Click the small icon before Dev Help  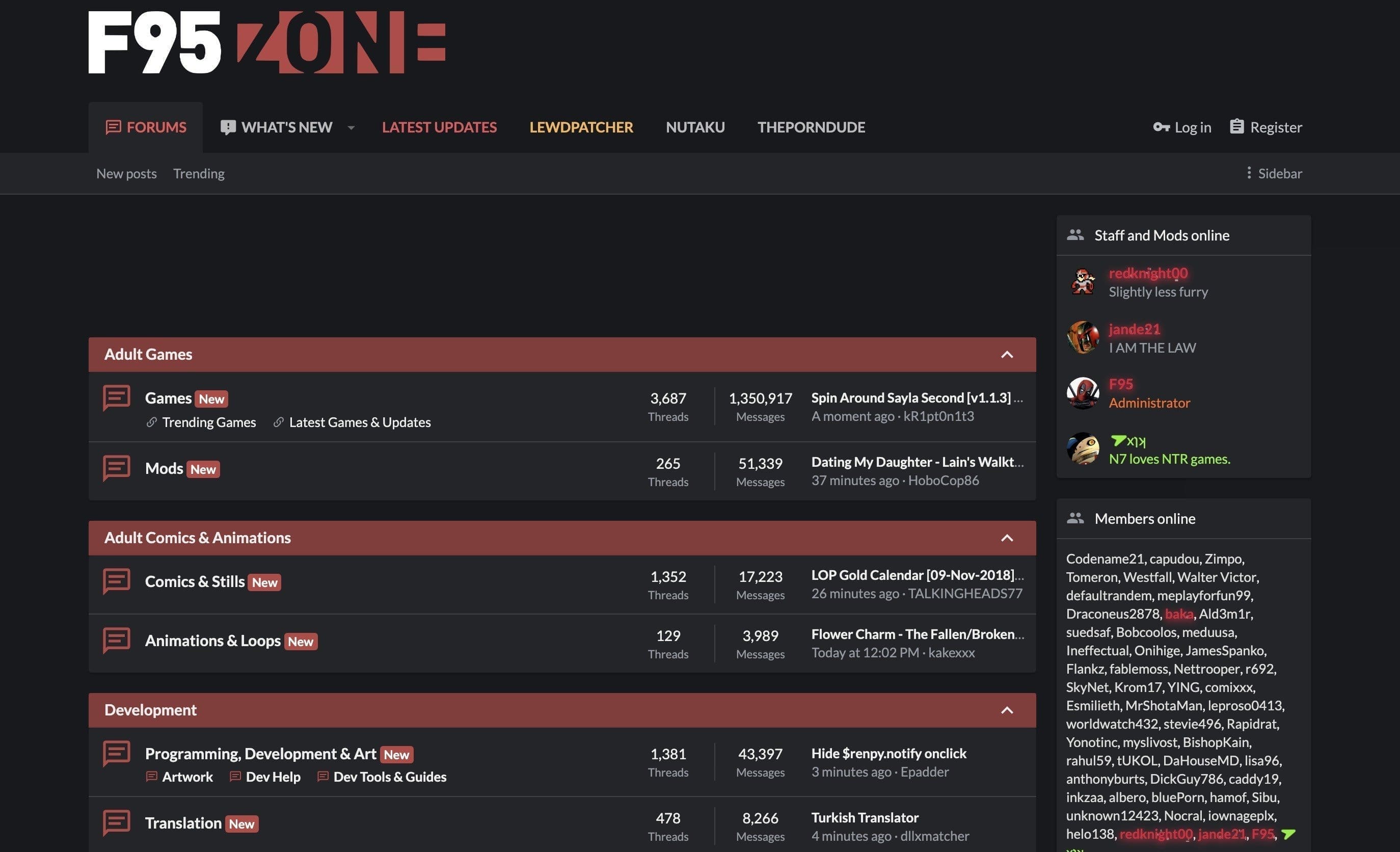coord(235,777)
